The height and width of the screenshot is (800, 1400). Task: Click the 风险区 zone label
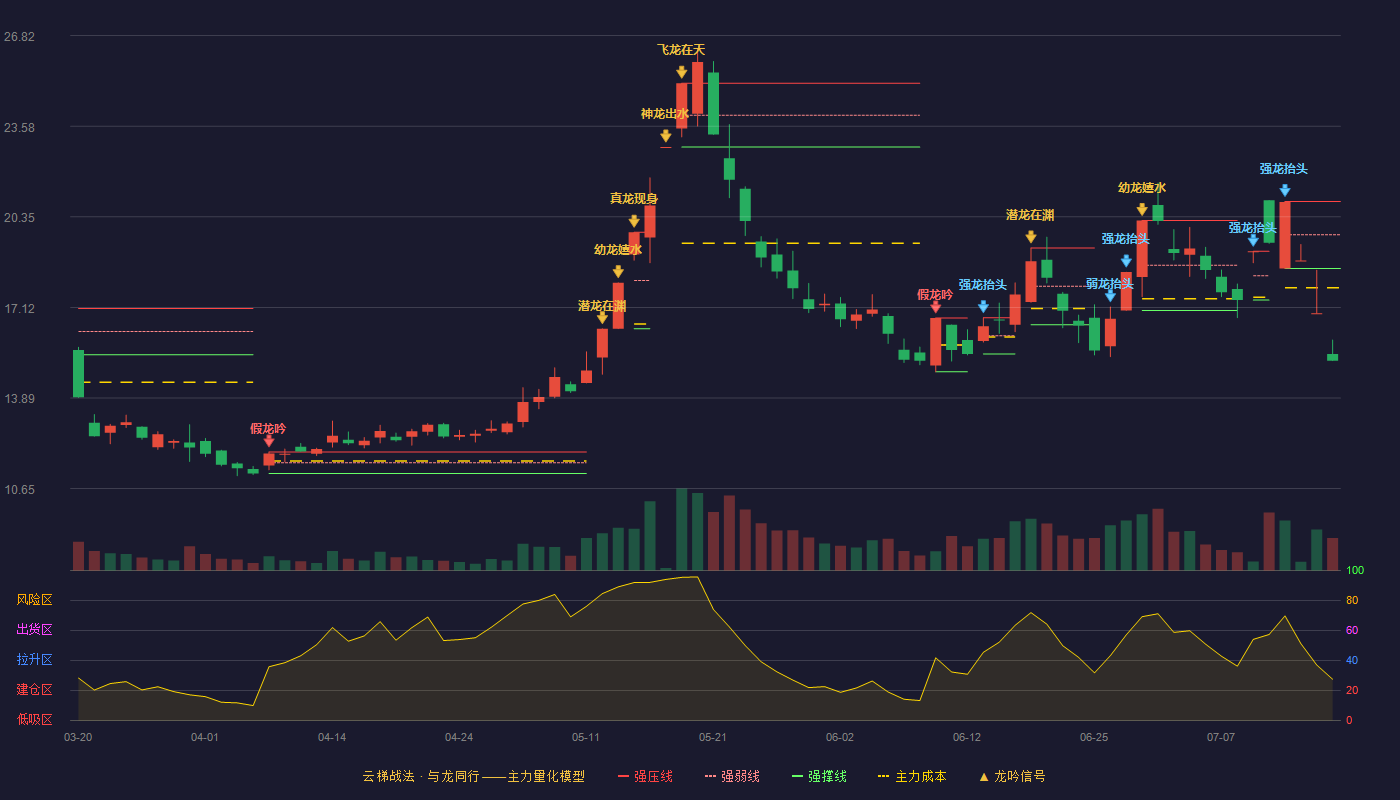click(x=35, y=600)
